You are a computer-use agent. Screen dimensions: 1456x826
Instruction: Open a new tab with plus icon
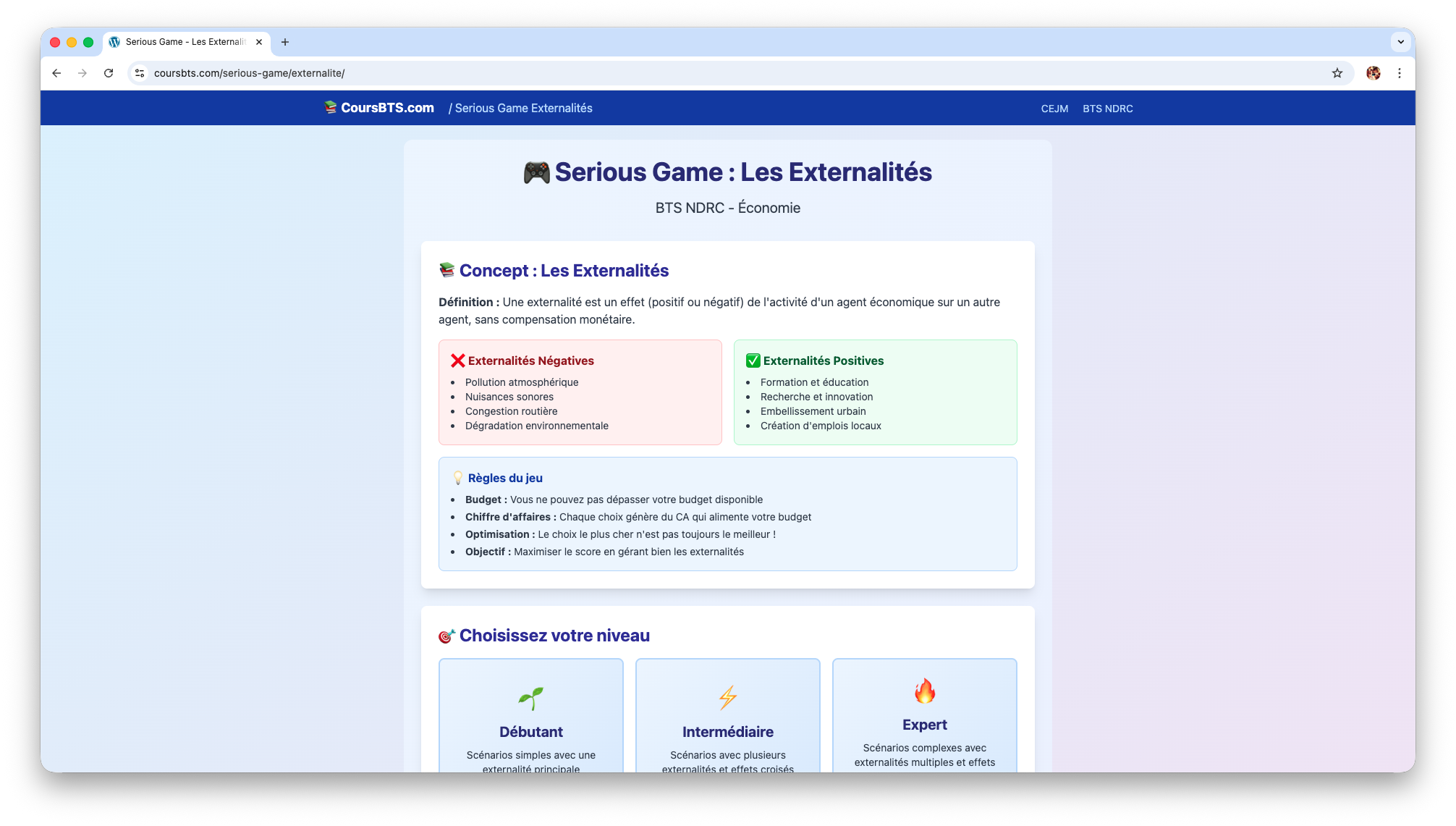(x=285, y=42)
